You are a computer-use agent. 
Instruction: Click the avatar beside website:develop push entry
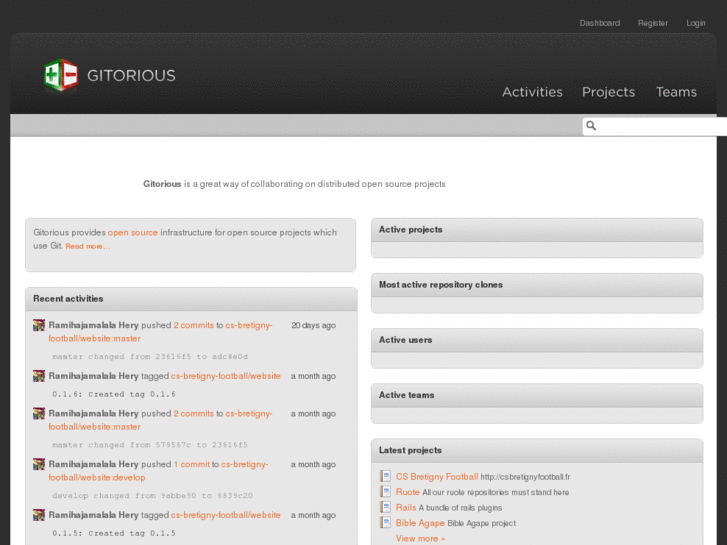tap(39, 464)
